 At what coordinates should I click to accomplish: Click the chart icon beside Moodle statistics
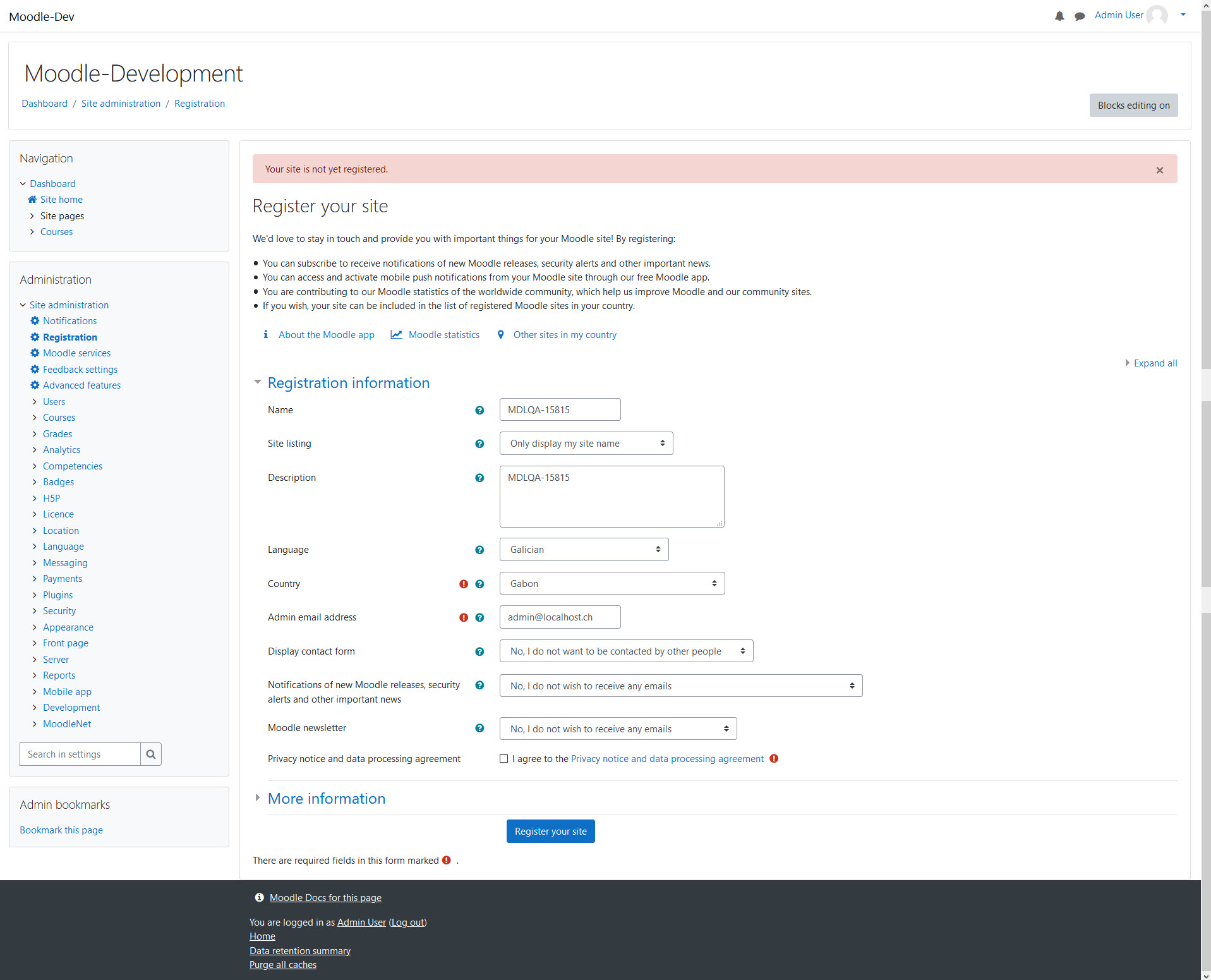396,334
